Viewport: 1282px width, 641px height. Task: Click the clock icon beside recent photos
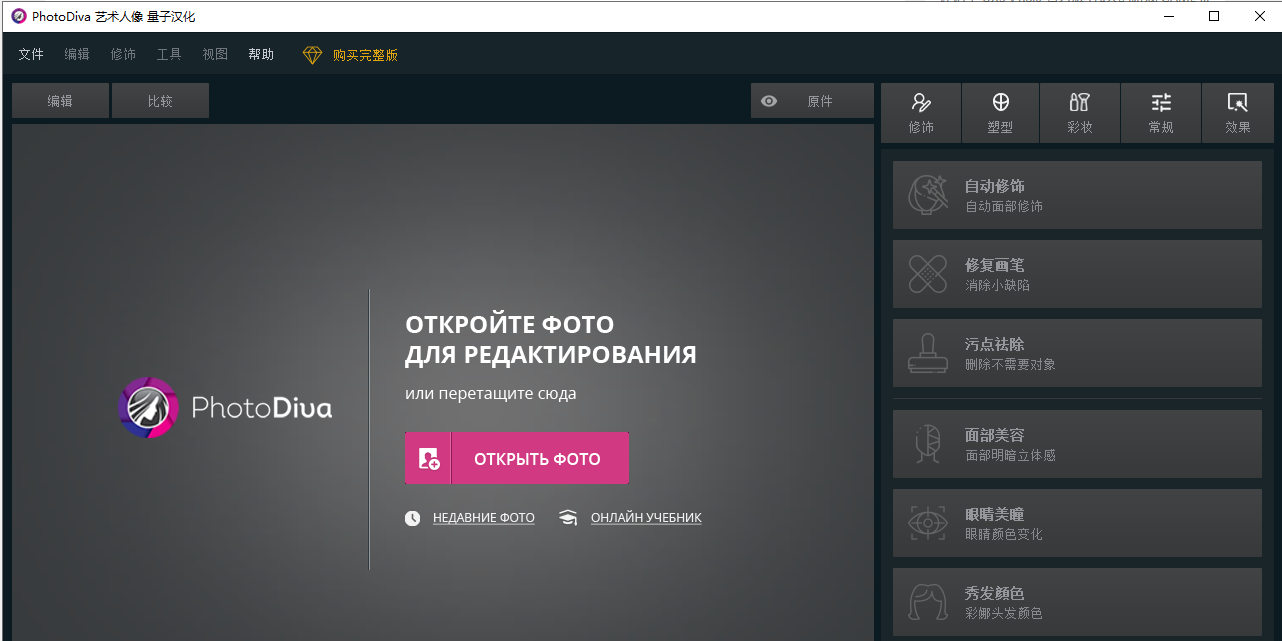pos(413,518)
